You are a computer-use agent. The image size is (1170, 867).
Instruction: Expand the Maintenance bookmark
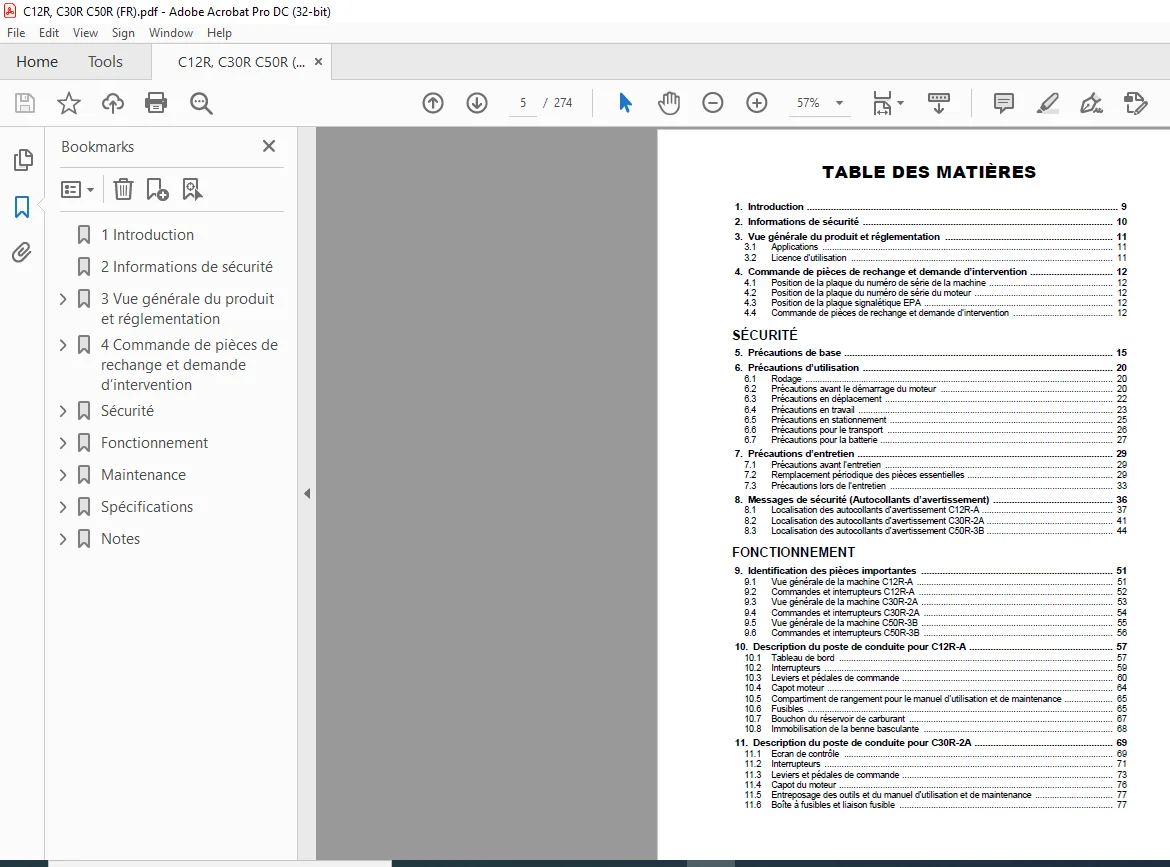point(63,475)
